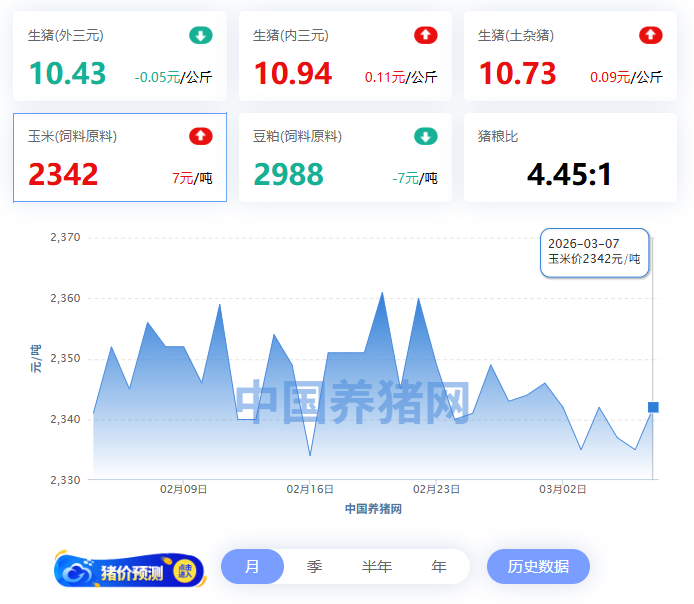Click the 2342 corn price value
The height and width of the screenshot is (604, 694).
(63, 175)
